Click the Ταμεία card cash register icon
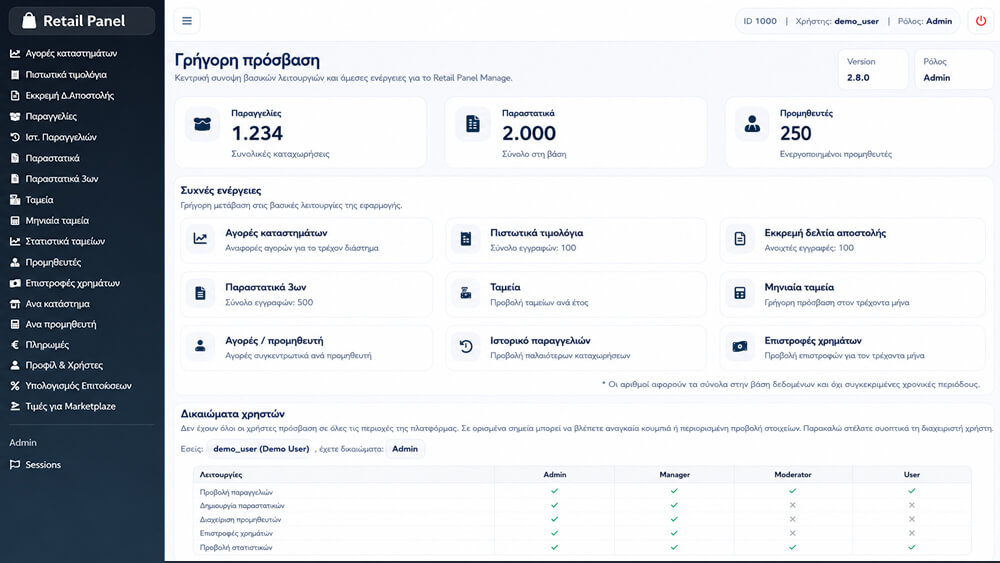 tap(466, 293)
